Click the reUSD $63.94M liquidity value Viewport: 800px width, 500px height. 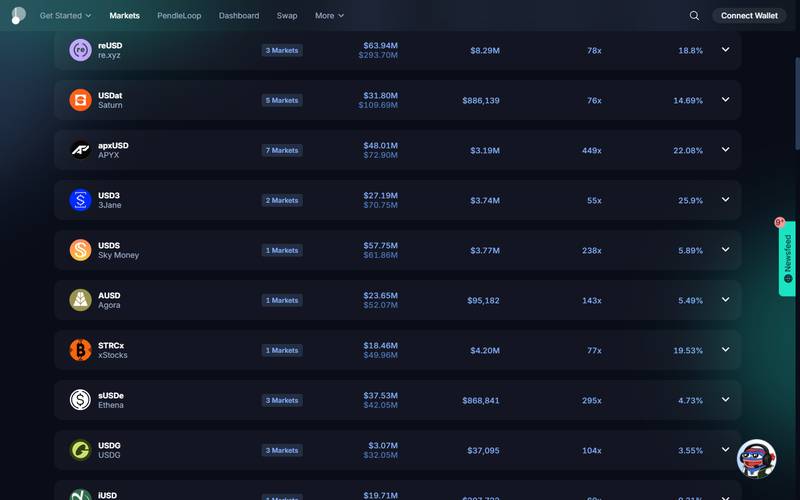381,45
